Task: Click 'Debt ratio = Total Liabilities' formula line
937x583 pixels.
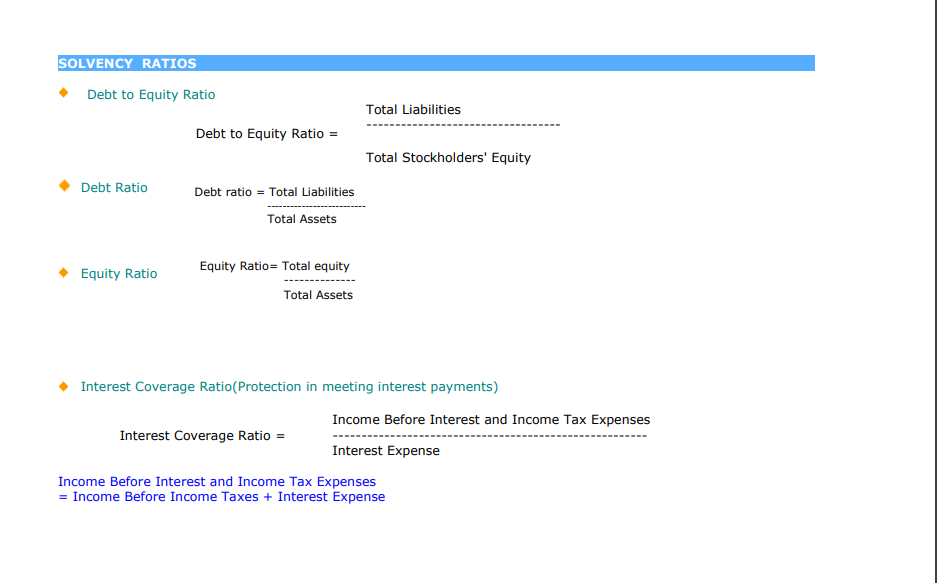Action: [274, 192]
